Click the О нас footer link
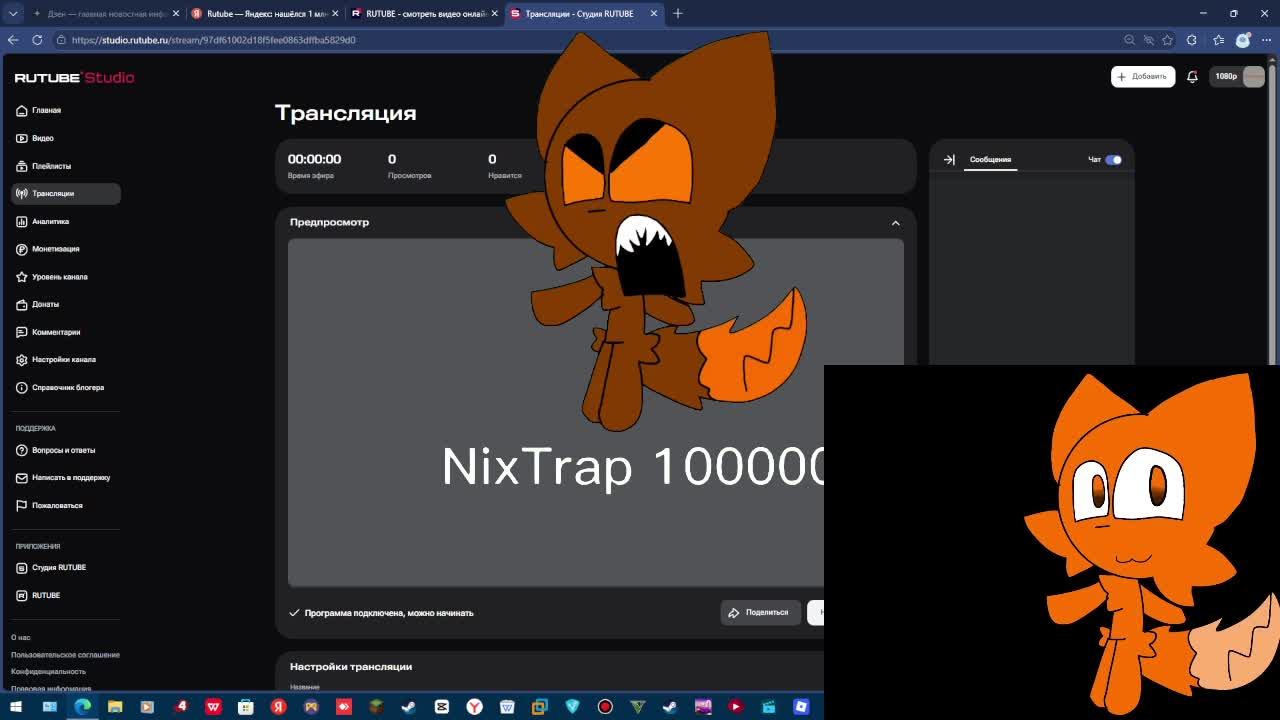The image size is (1280, 720). tap(21, 638)
